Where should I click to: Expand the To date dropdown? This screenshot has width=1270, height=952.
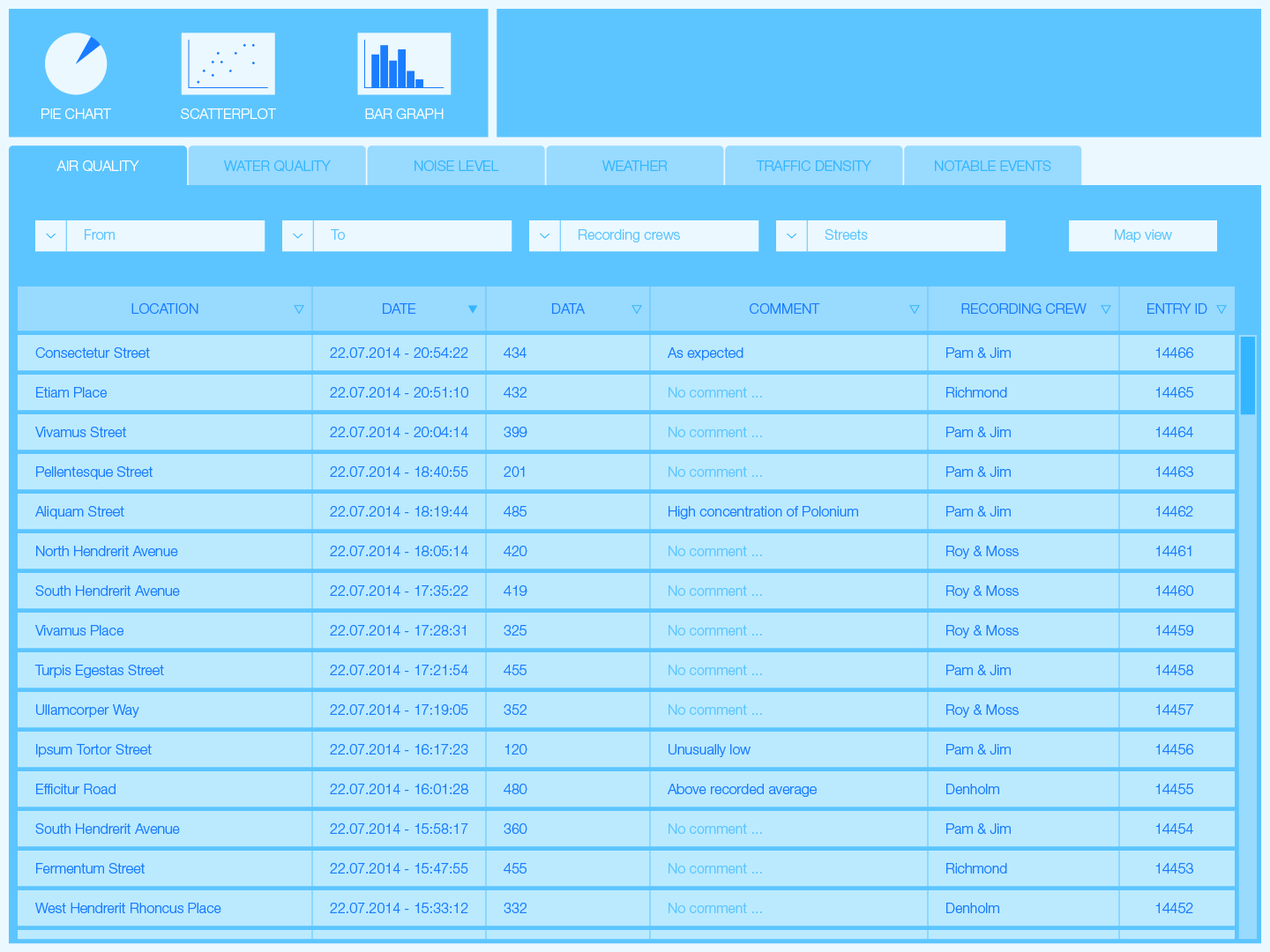click(297, 235)
